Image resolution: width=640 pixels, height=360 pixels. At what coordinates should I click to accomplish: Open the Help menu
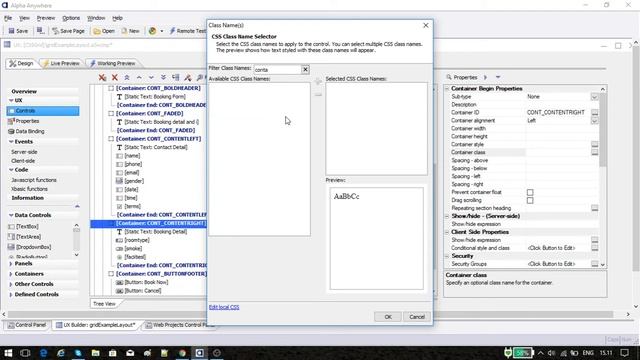coord(117,18)
